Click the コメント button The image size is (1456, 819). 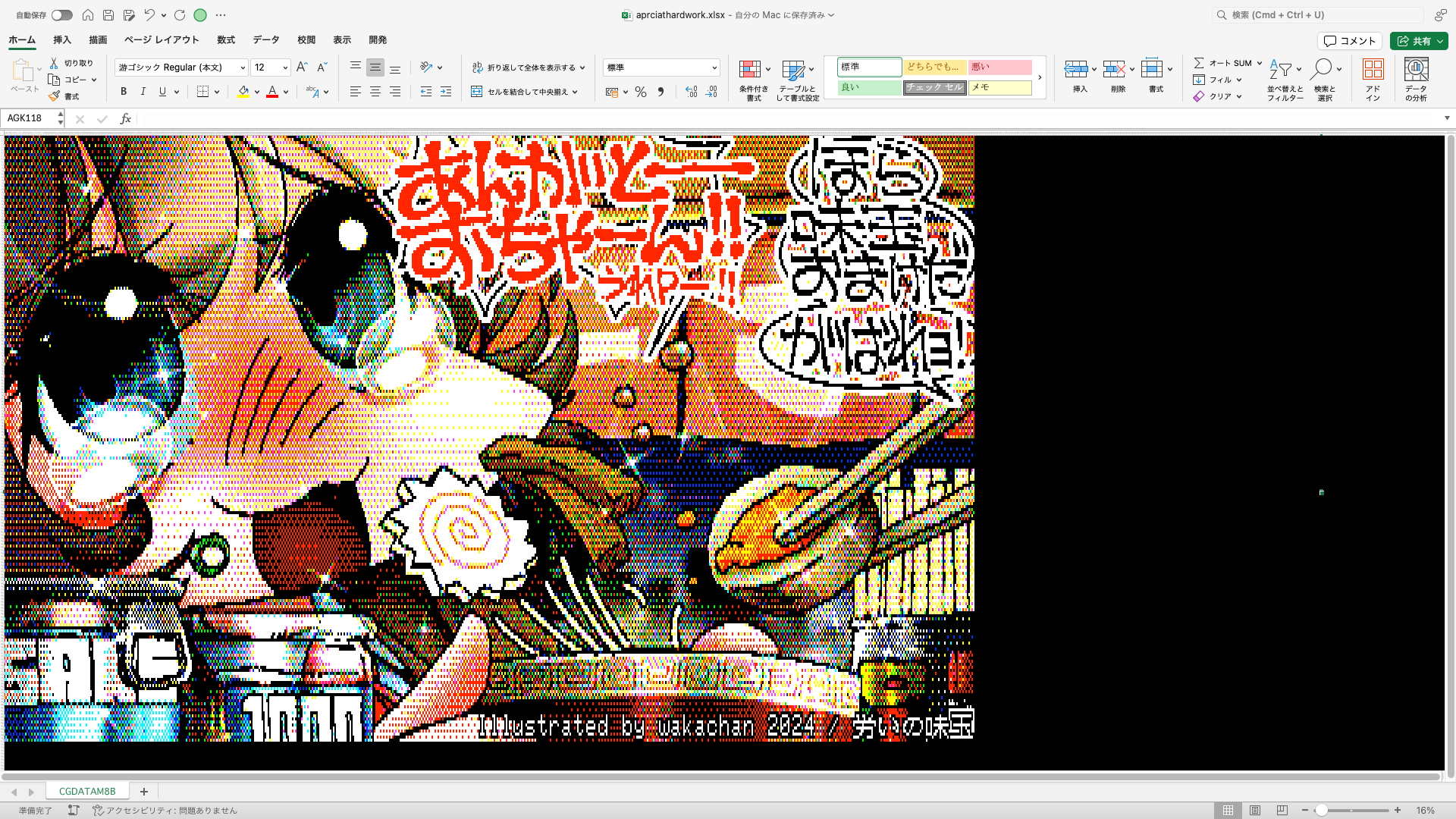point(1350,41)
